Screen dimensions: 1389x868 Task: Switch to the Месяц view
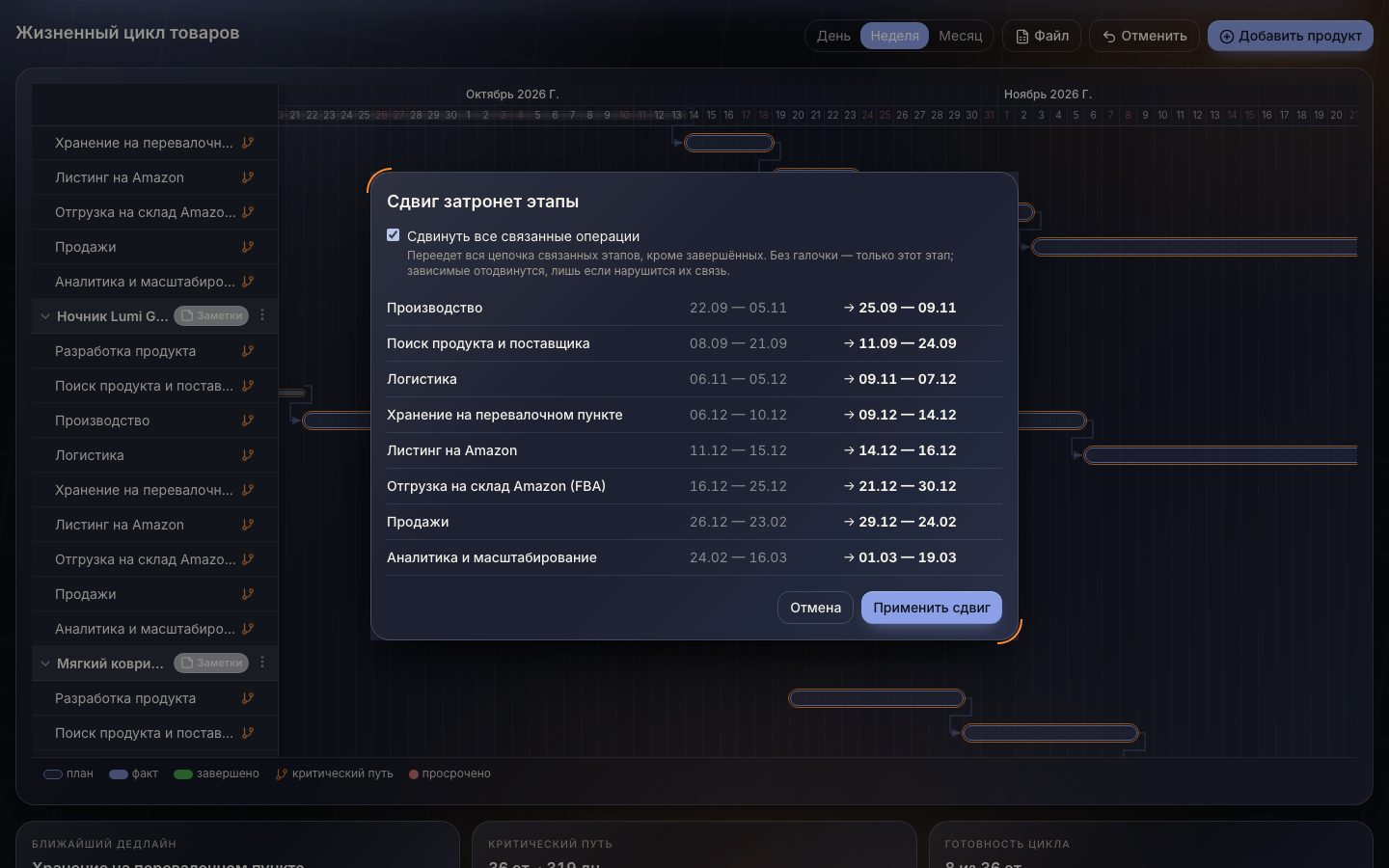(x=960, y=36)
